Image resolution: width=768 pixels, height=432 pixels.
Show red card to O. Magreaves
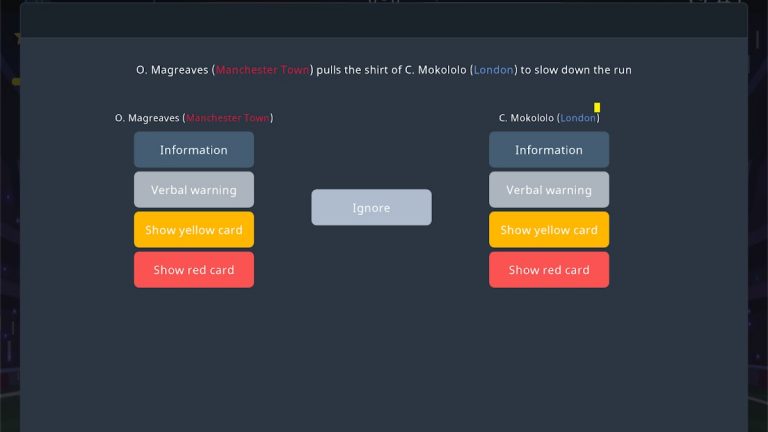[193, 270]
